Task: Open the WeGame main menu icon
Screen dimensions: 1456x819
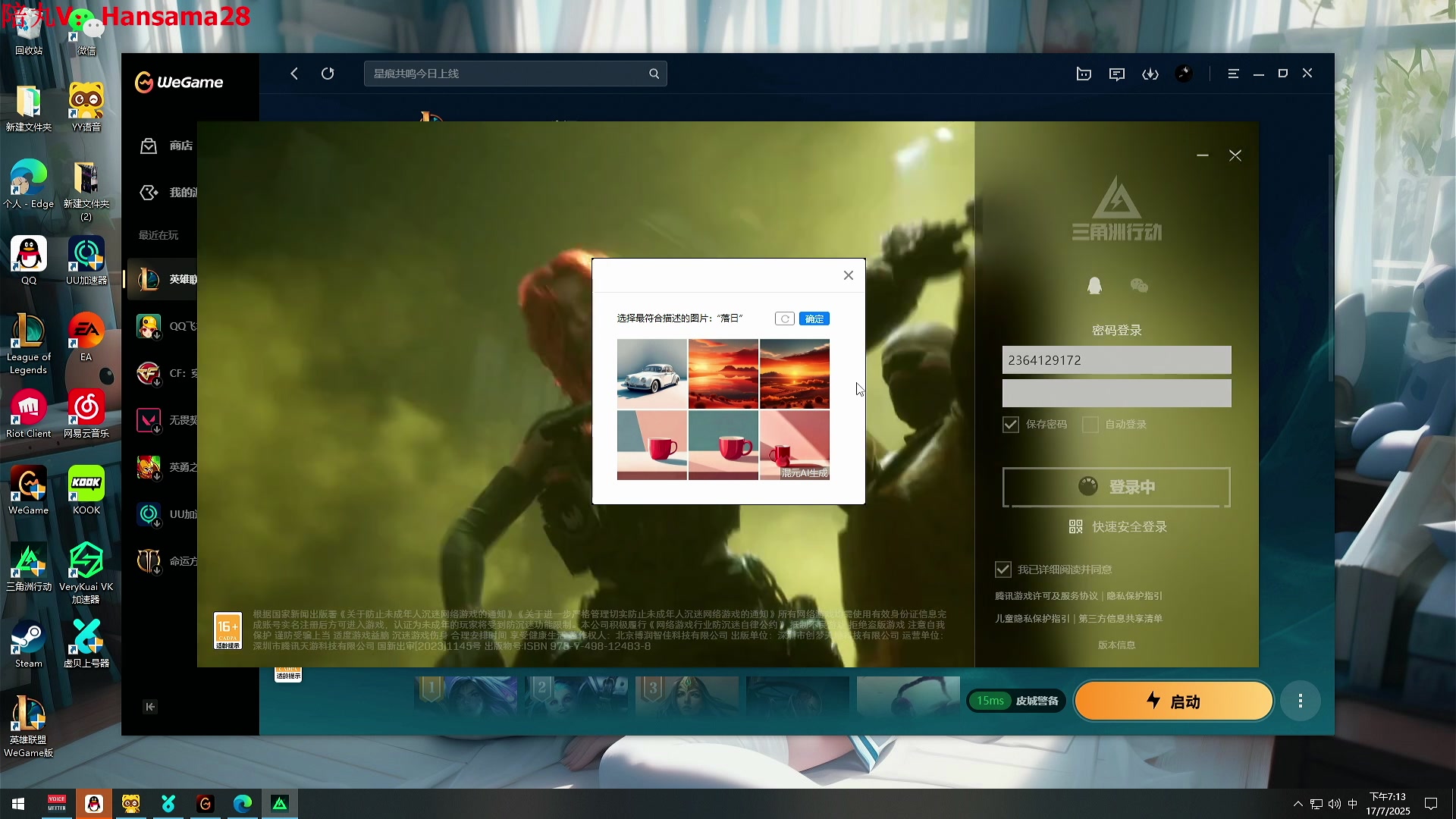Action: tap(1233, 74)
